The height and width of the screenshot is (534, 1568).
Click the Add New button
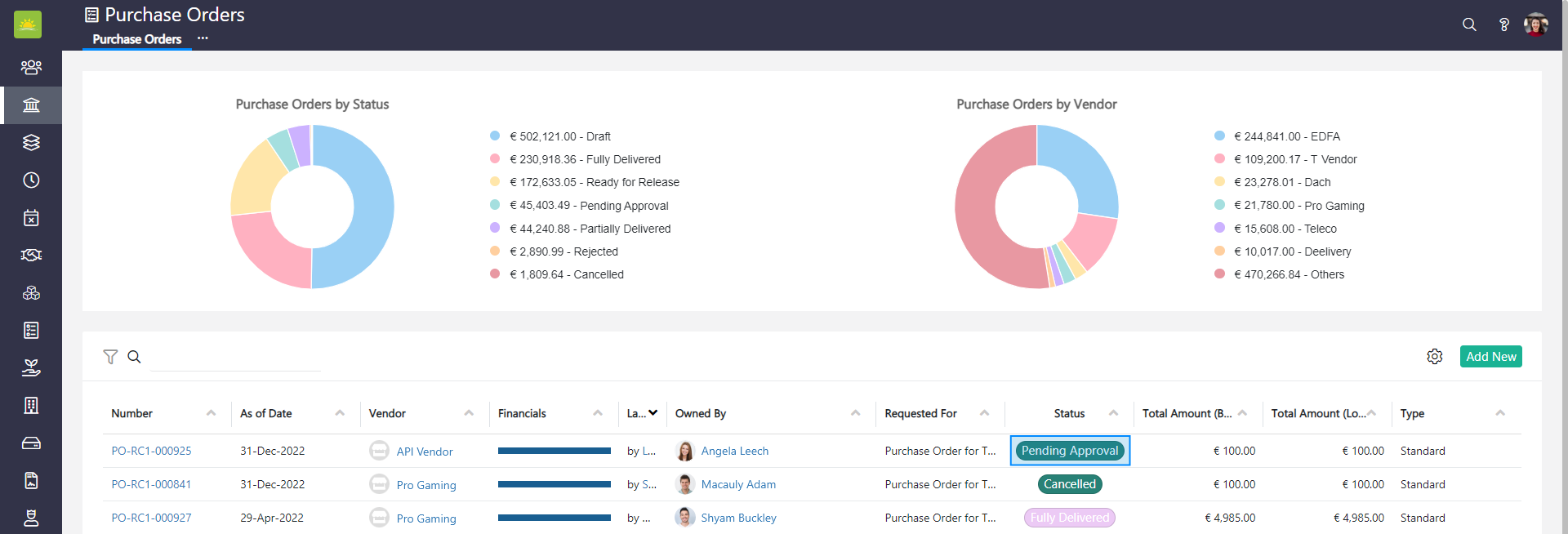tap(1490, 357)
